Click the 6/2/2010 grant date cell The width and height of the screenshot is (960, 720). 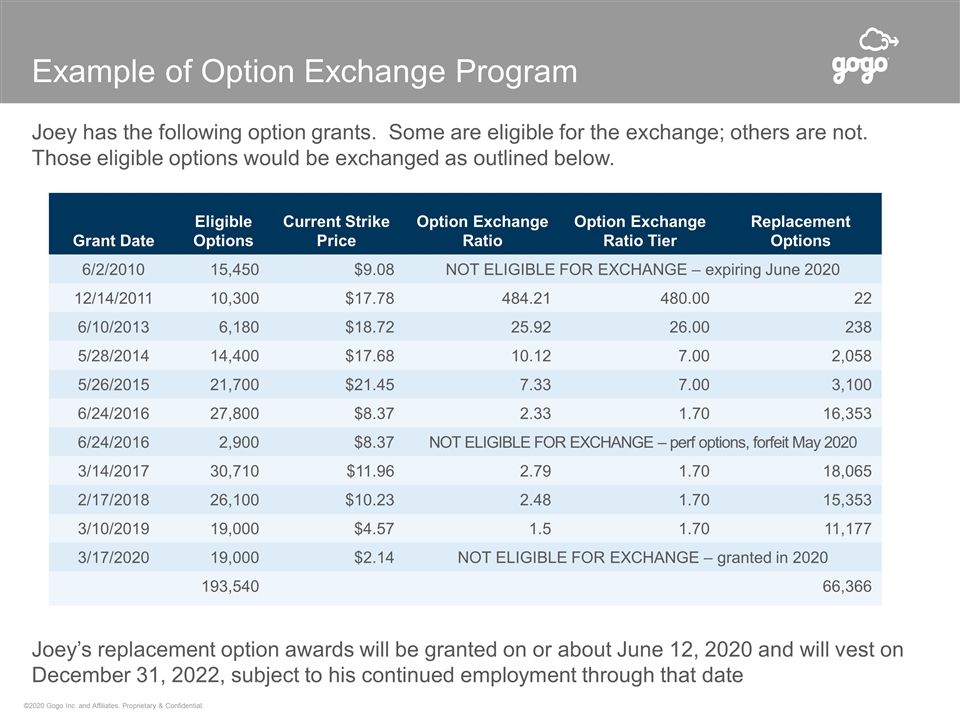(113, 269)
